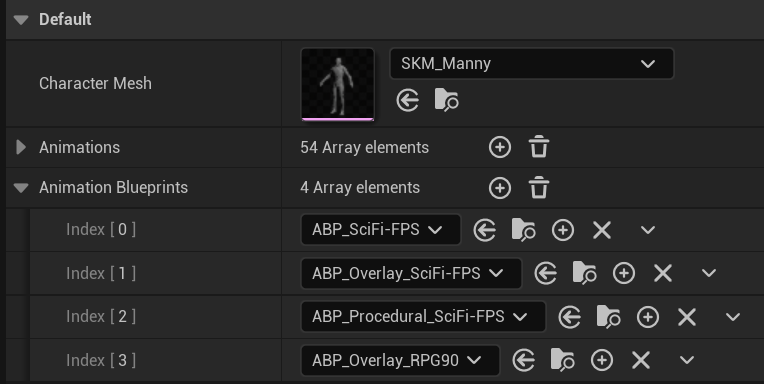Select the Character Mesh property label
The height and width of the screenshot is (384, 764).
[95, 83]
